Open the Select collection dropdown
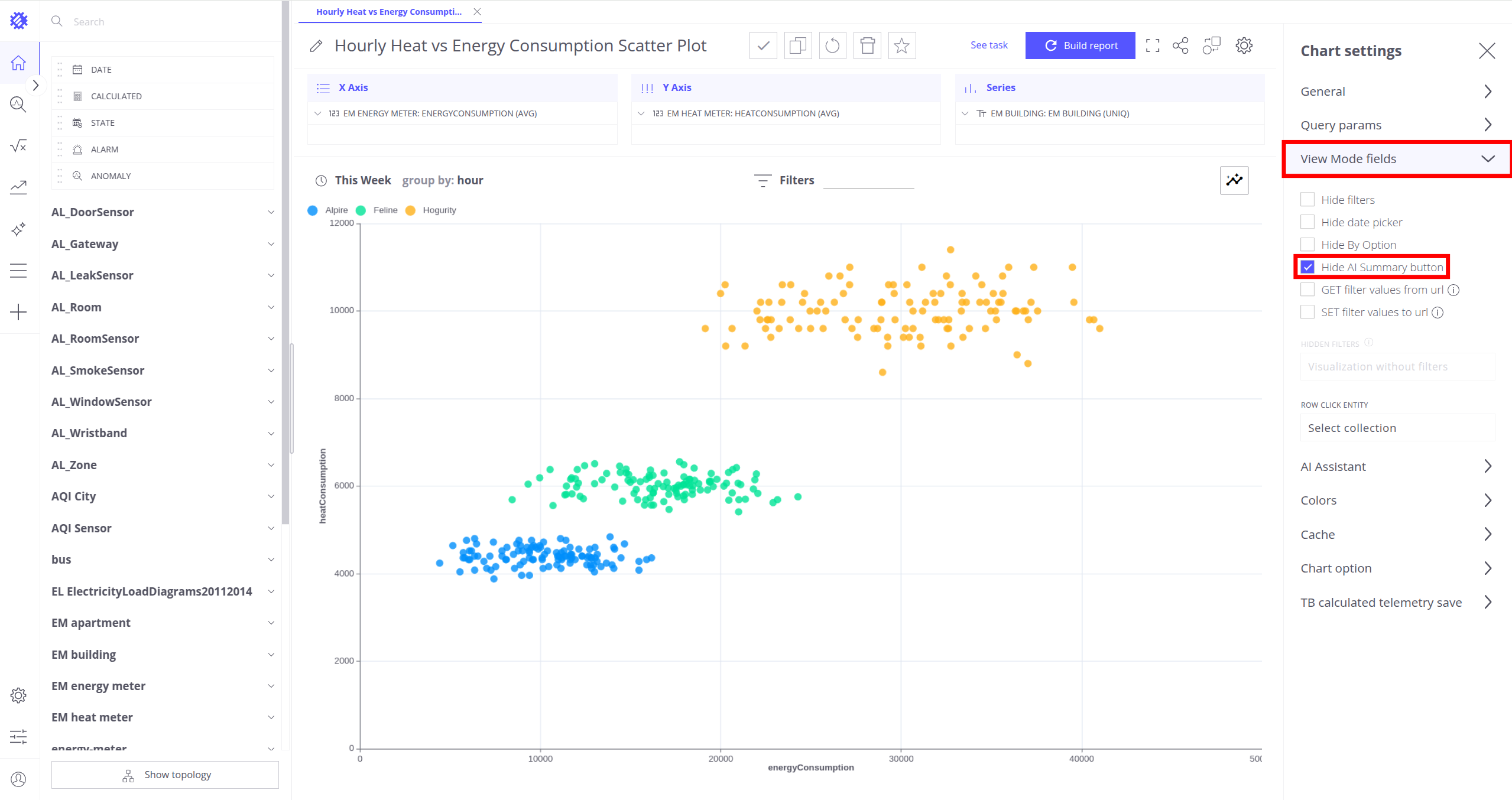This screenshot has width=1512, height=800. coord(1397,428)
